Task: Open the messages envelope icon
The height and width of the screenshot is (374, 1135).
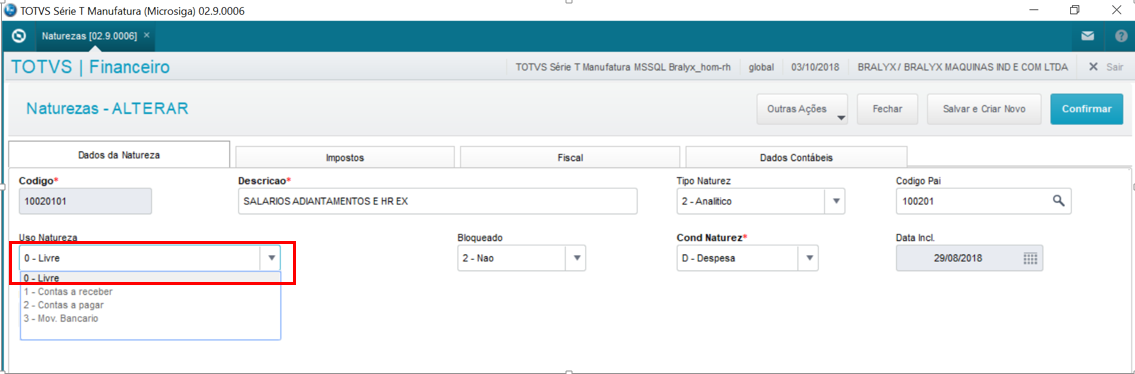Action: coord(1087,35)
